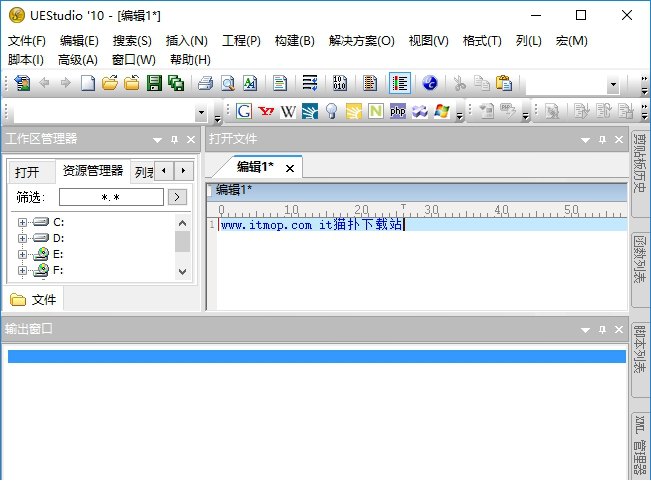
Task: Click the Google search icon
Action: (244, 111)
